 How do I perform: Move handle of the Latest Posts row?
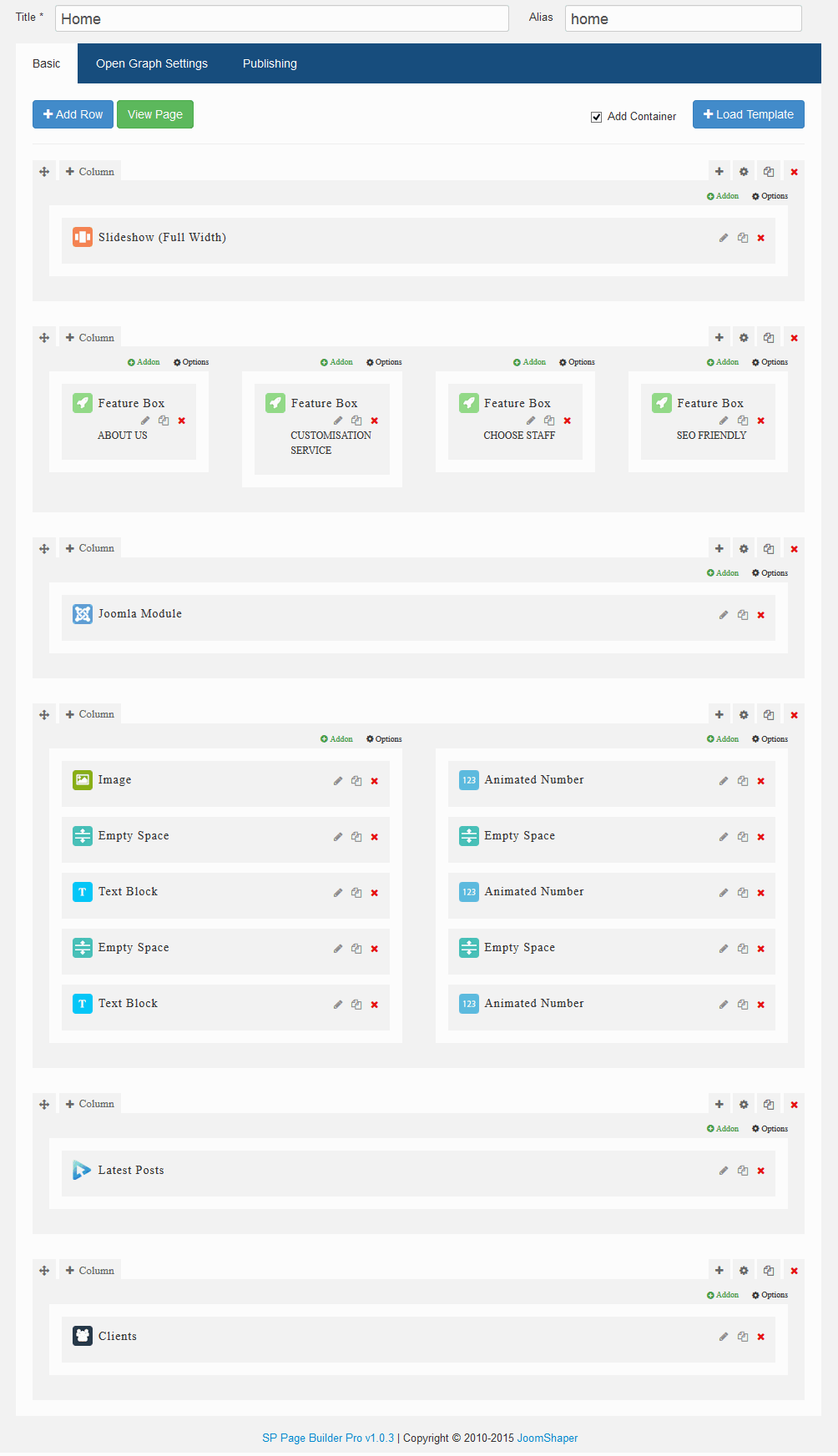pos(44,1105)
